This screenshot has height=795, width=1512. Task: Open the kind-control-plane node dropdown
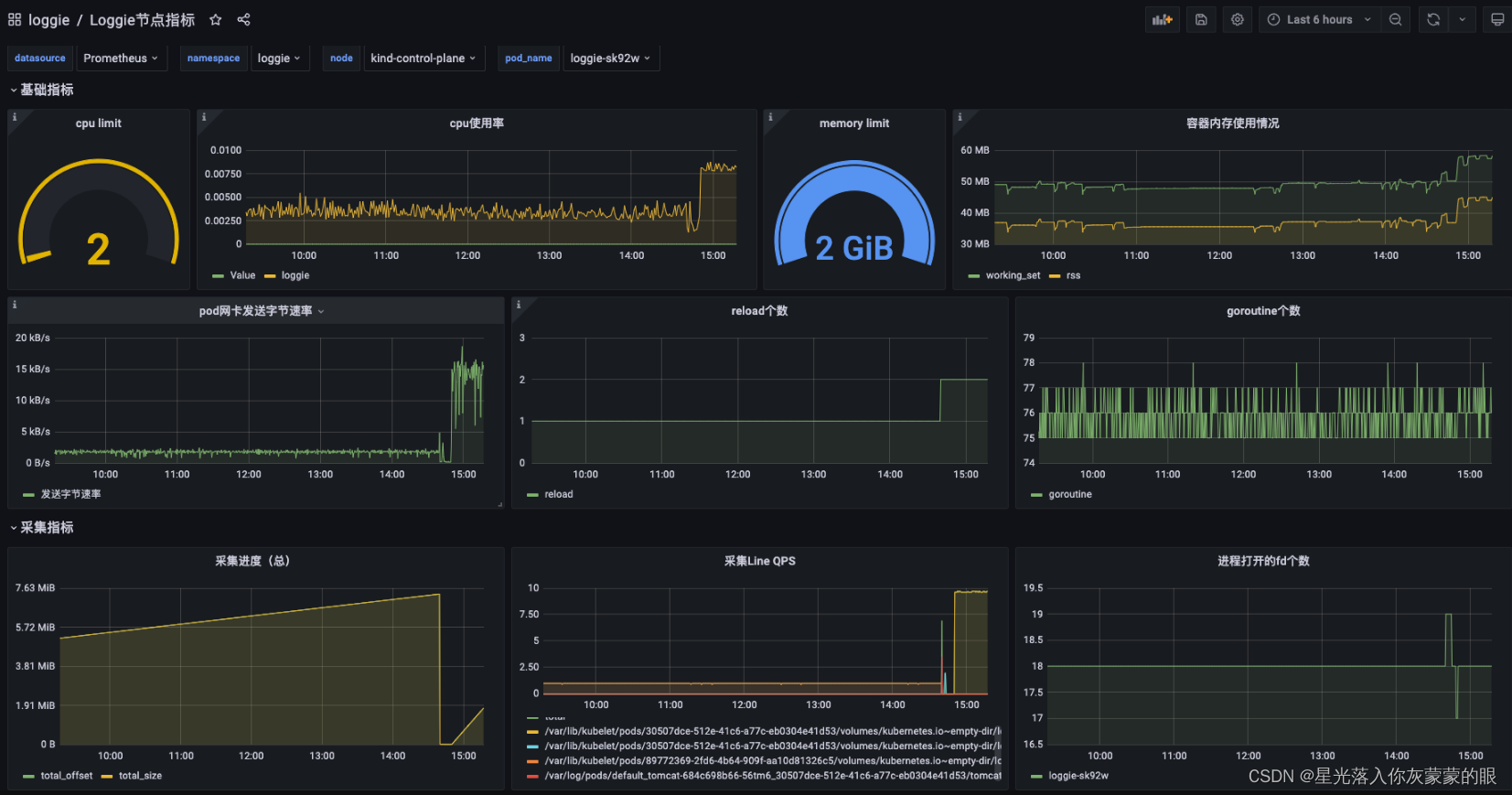(424, 58)
